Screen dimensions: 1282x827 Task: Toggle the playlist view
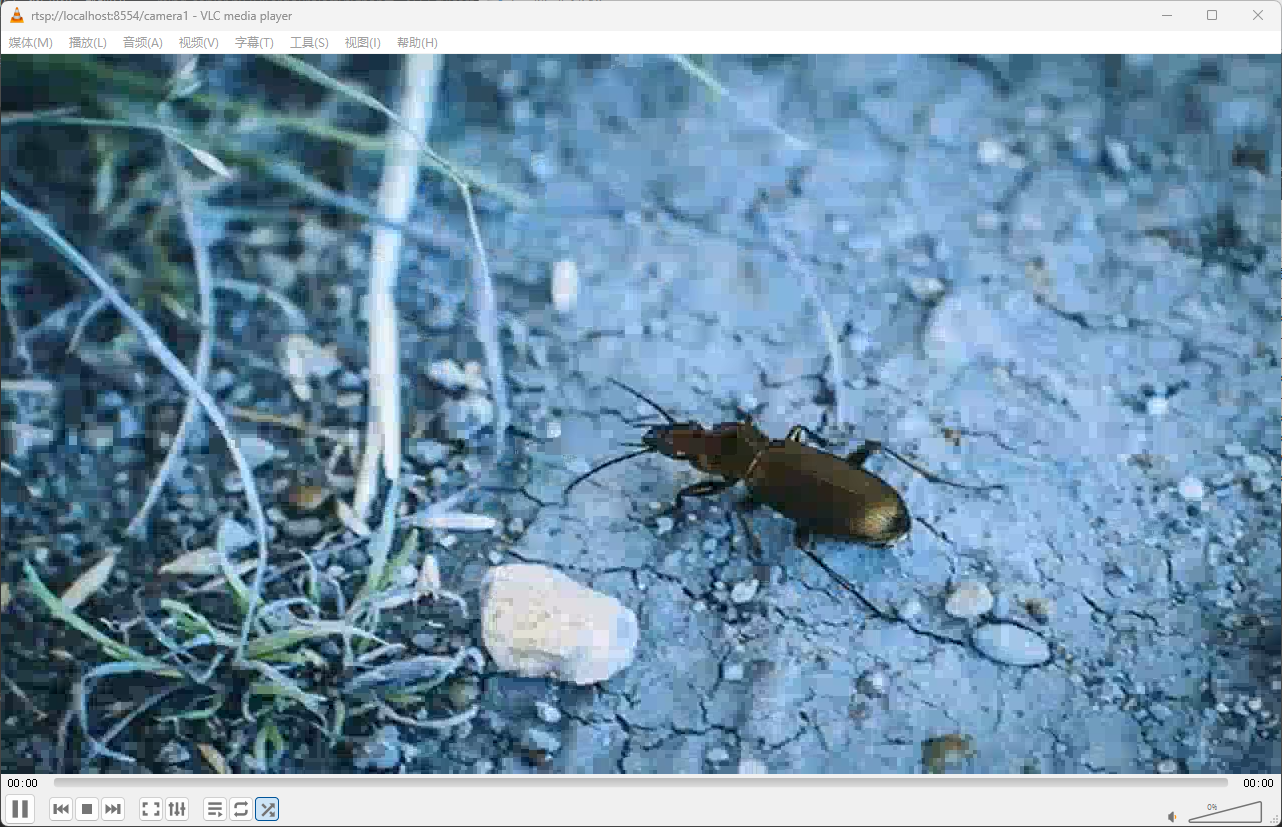click(215, 809)
